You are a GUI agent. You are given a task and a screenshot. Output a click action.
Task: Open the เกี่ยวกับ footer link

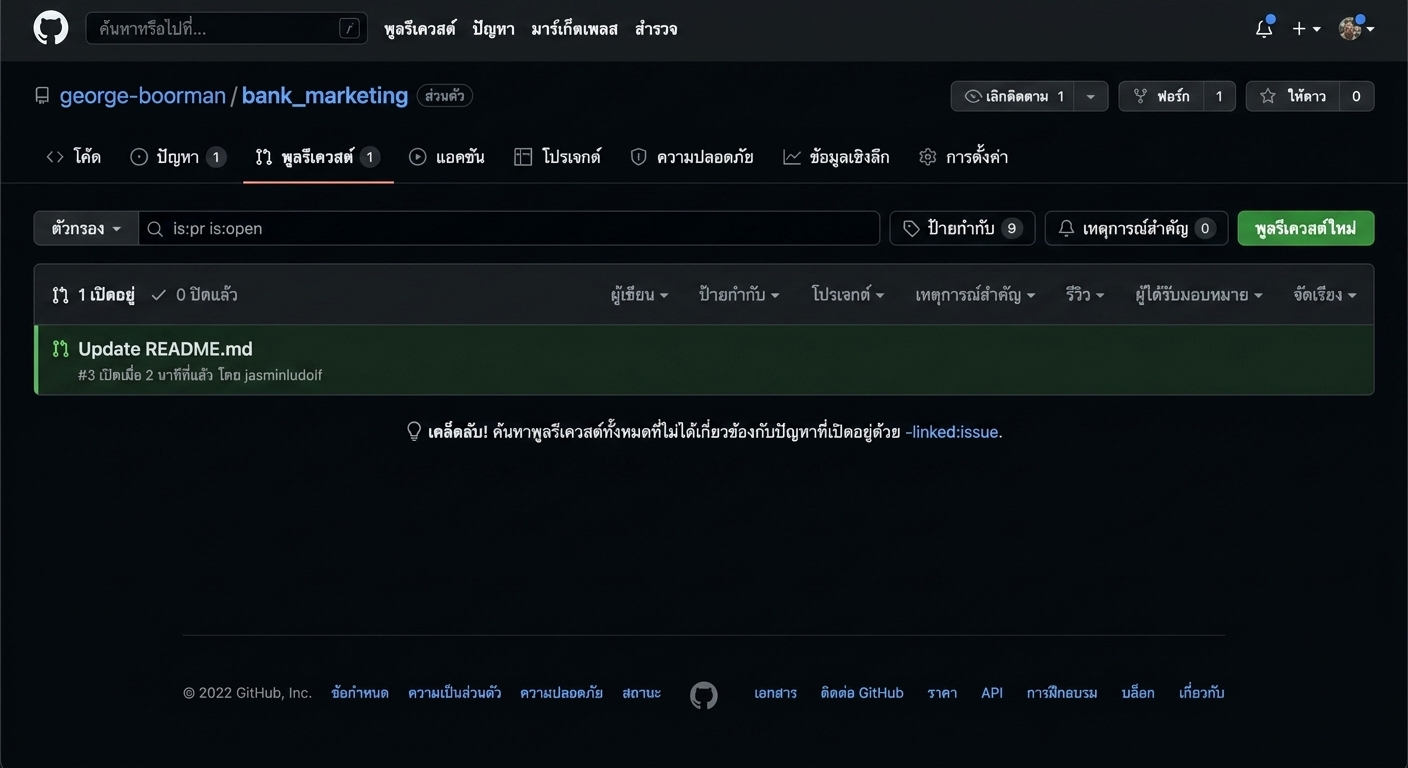1202,693
